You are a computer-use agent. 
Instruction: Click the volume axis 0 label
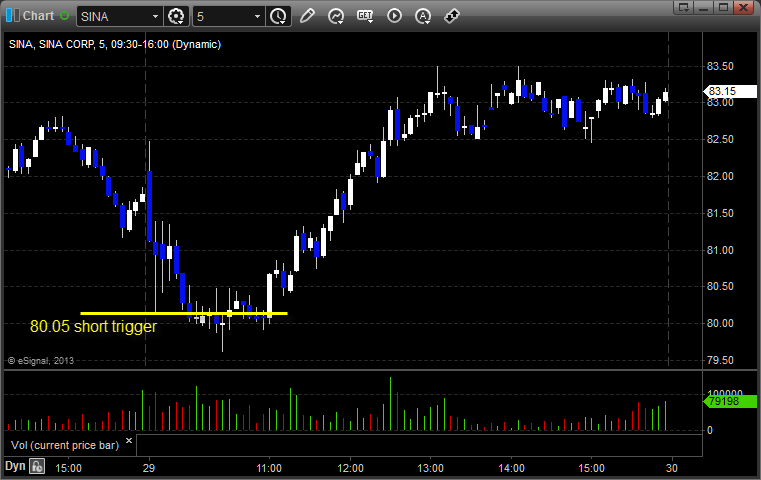[710, 430]
